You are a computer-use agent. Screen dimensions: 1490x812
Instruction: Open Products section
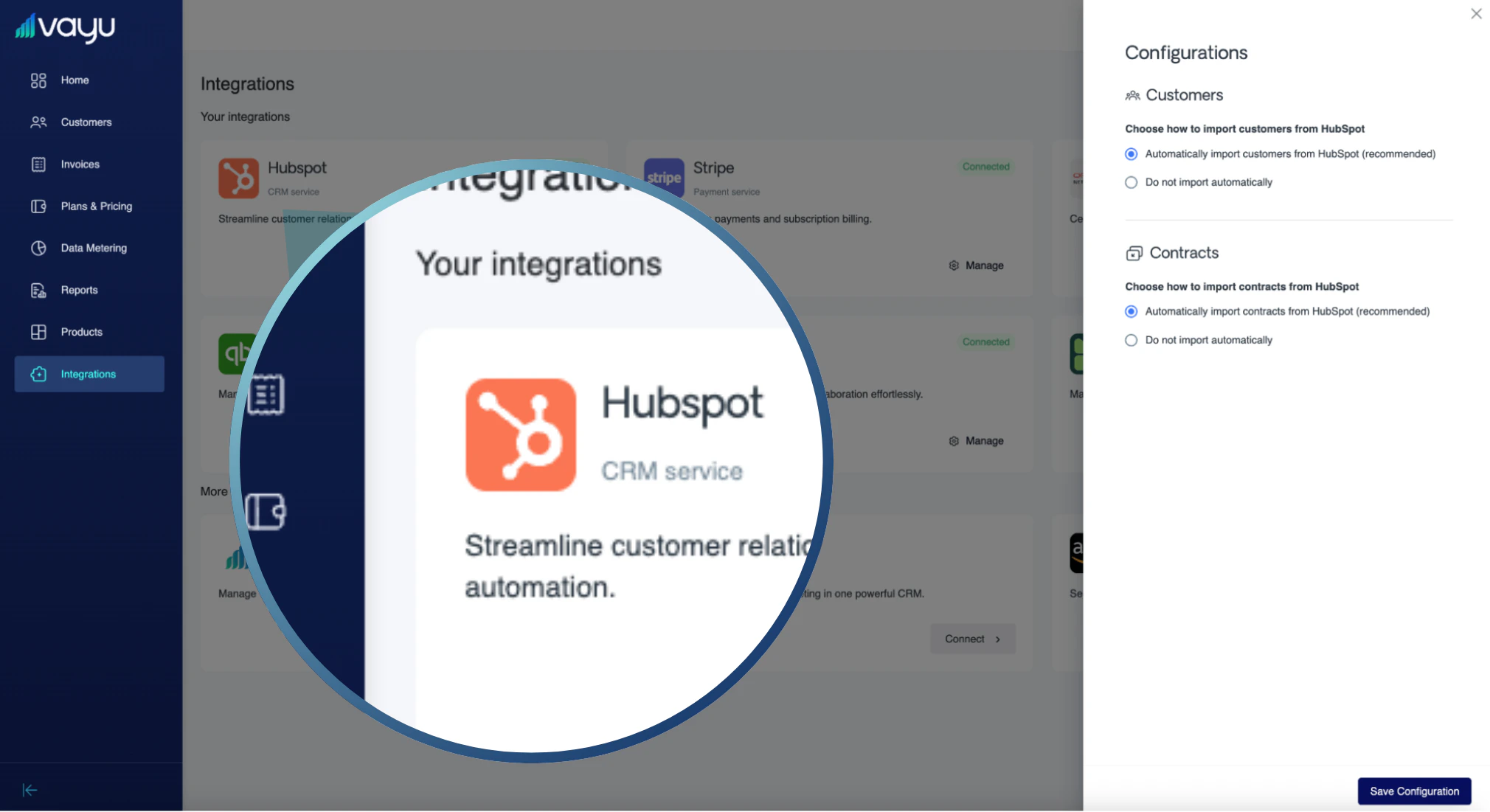pos(89,333)
